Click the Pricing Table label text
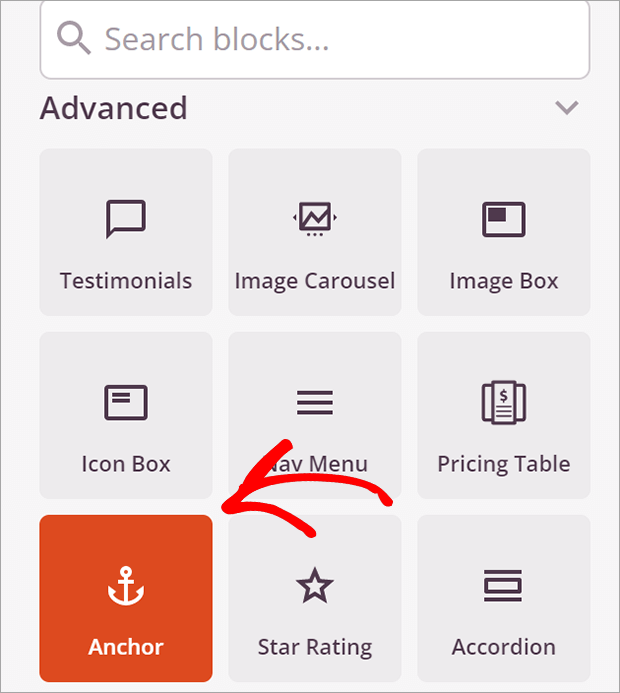This screenshot has width=620, height=693. [x=504, y=465]
